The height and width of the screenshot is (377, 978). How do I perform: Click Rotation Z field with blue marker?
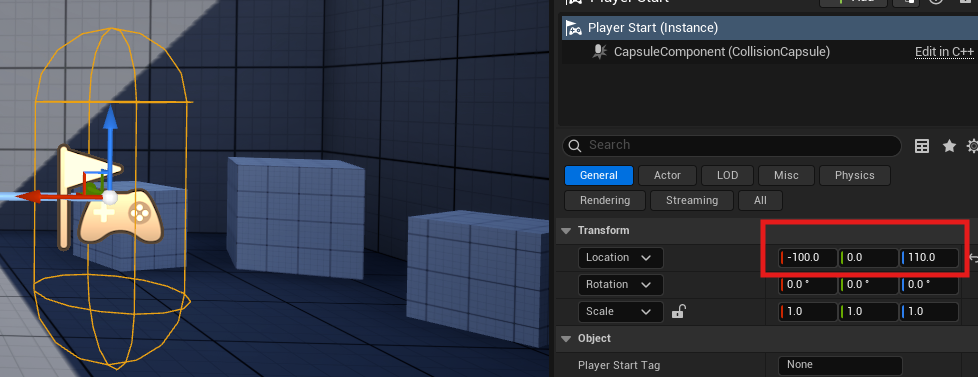pos(929,285)
